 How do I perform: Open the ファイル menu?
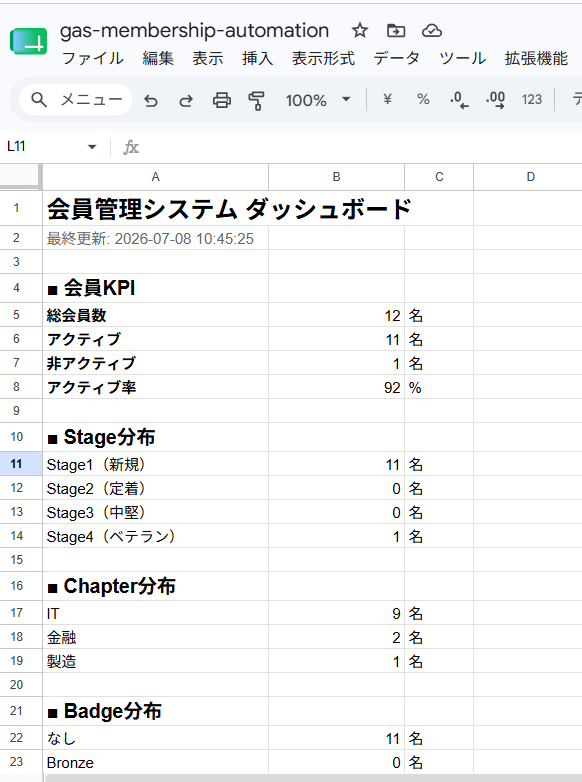92,58
